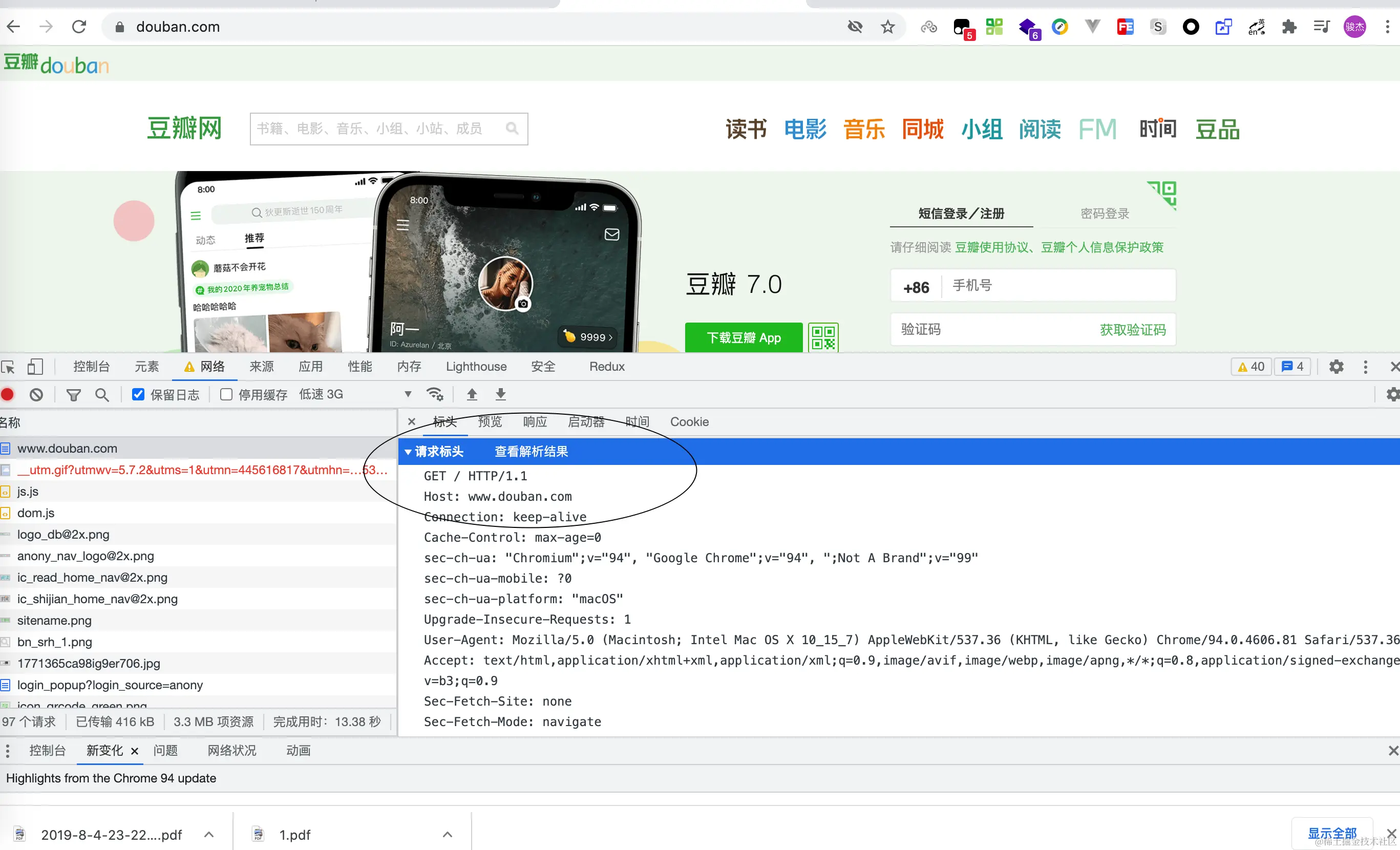This screenshot has width=1400, height=850.
Task: Open the Lighthouse panel
Action: point(476,367)
